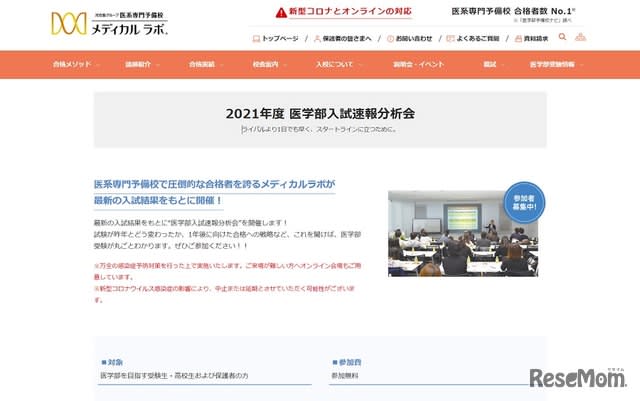Expand the arrow beside 入校について
This screenshot has height=401, width=640.
(360, 65)
